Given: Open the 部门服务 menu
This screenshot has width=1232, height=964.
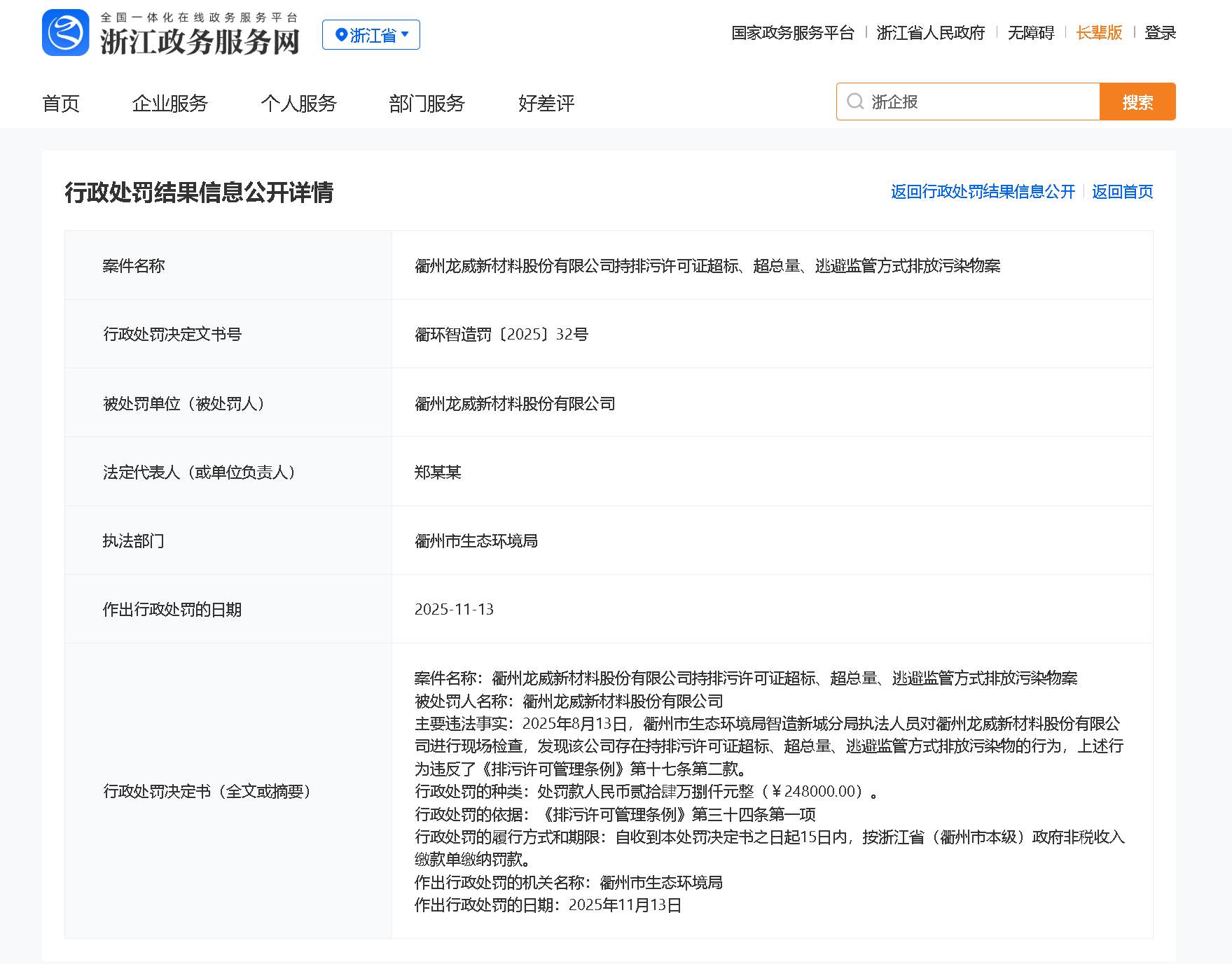Looking at the screenshot, I should point(427,103).
